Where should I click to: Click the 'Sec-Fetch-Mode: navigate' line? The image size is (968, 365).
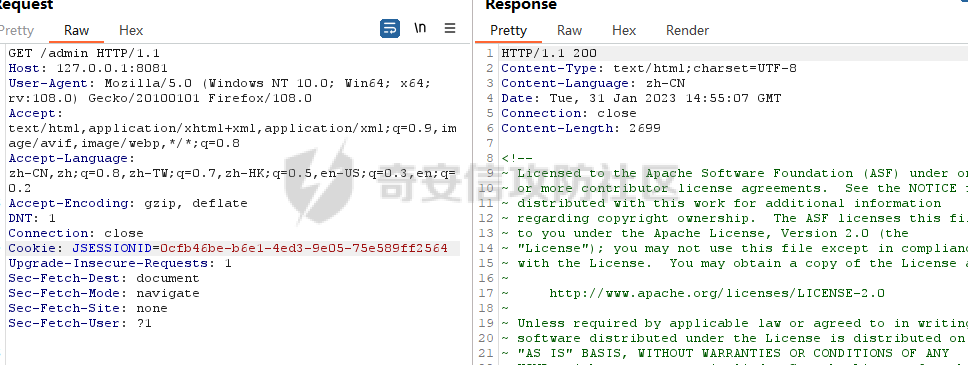[104, 293]
